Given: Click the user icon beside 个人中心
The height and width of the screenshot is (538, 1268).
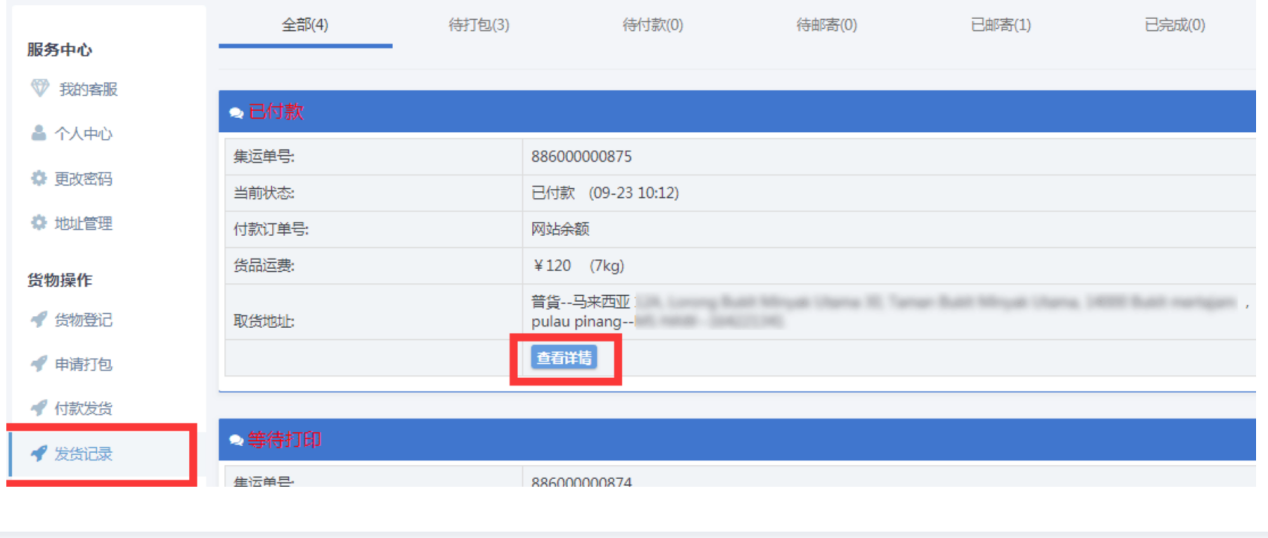Looking at the screenshot, I should coord(39,133).
